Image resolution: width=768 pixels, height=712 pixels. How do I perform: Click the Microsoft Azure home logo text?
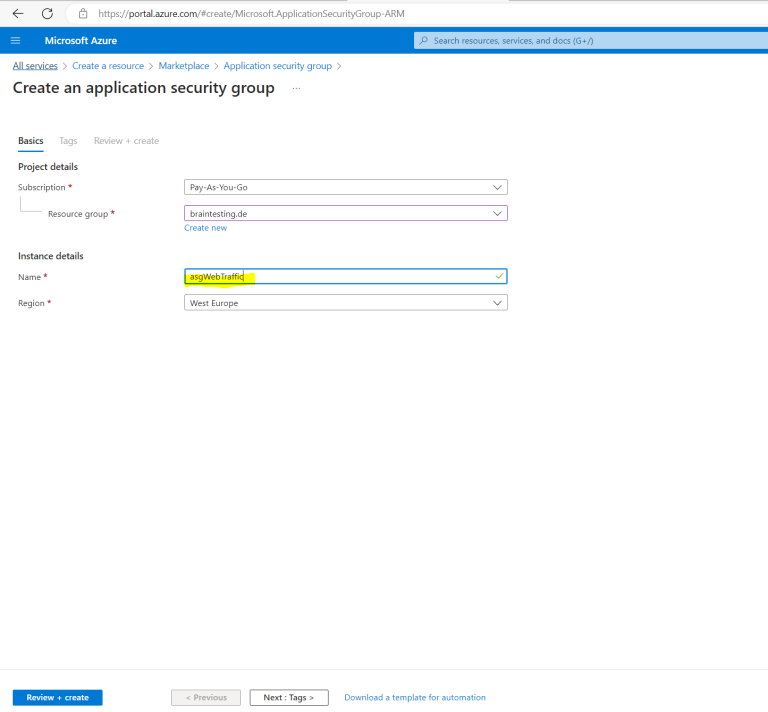pos(81,41)
